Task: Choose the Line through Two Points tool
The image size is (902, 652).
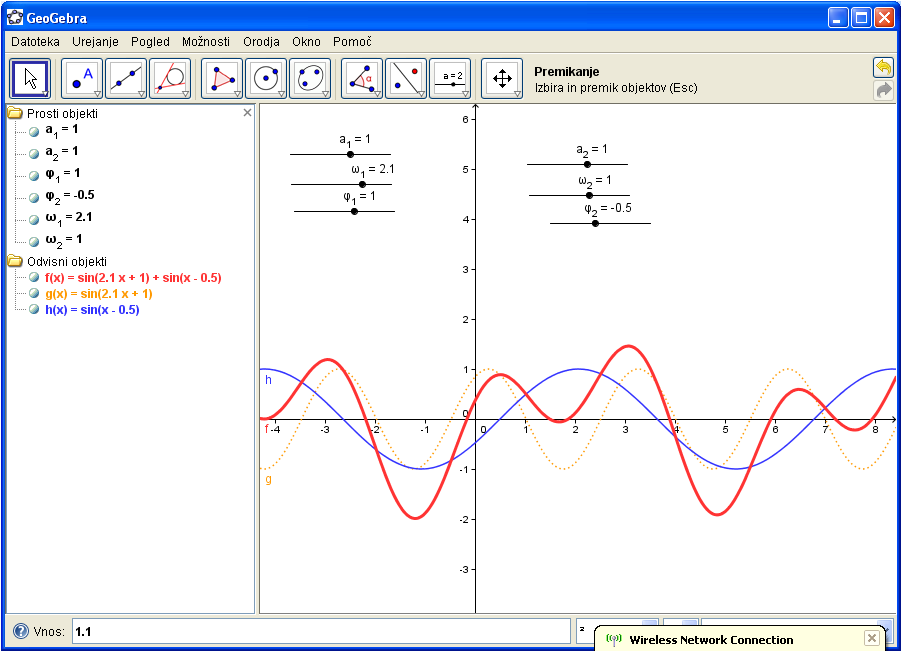Action: click(125, 80)
